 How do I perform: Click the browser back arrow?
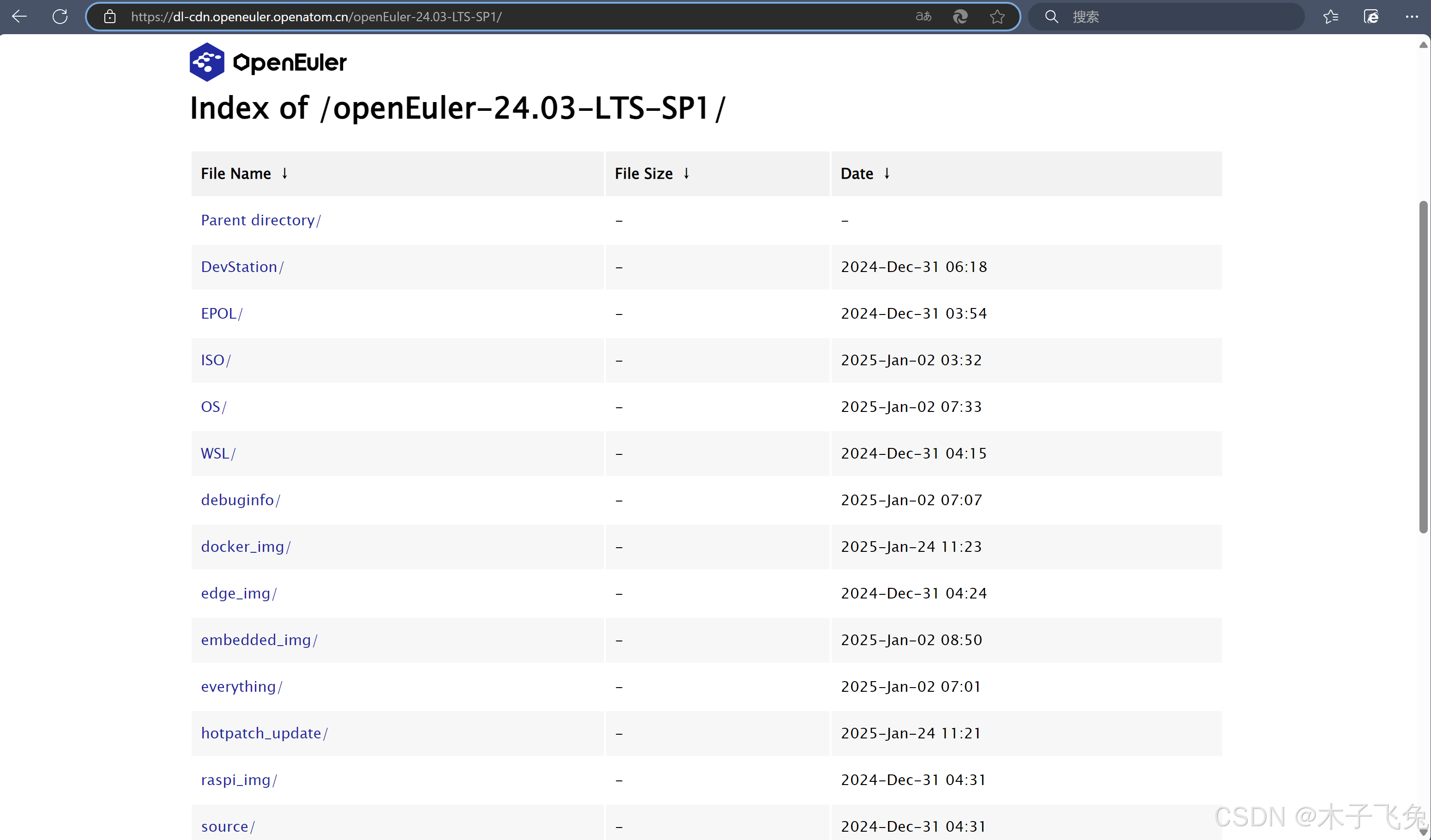[20, 17]
